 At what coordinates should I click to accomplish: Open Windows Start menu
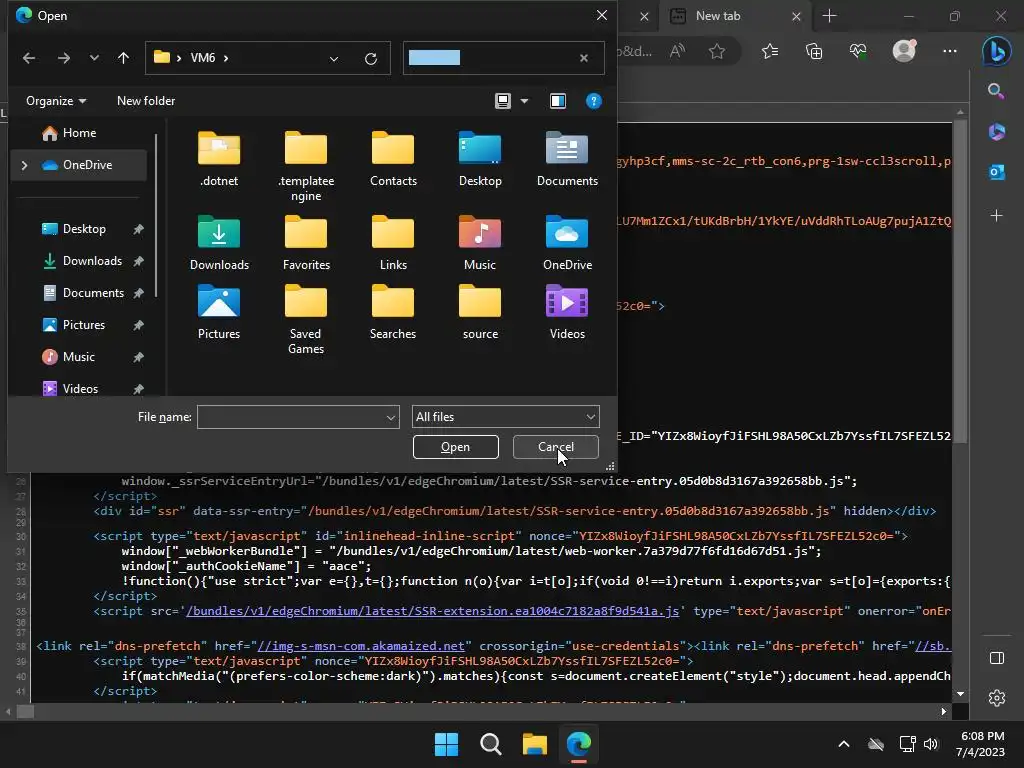point(446,744)
